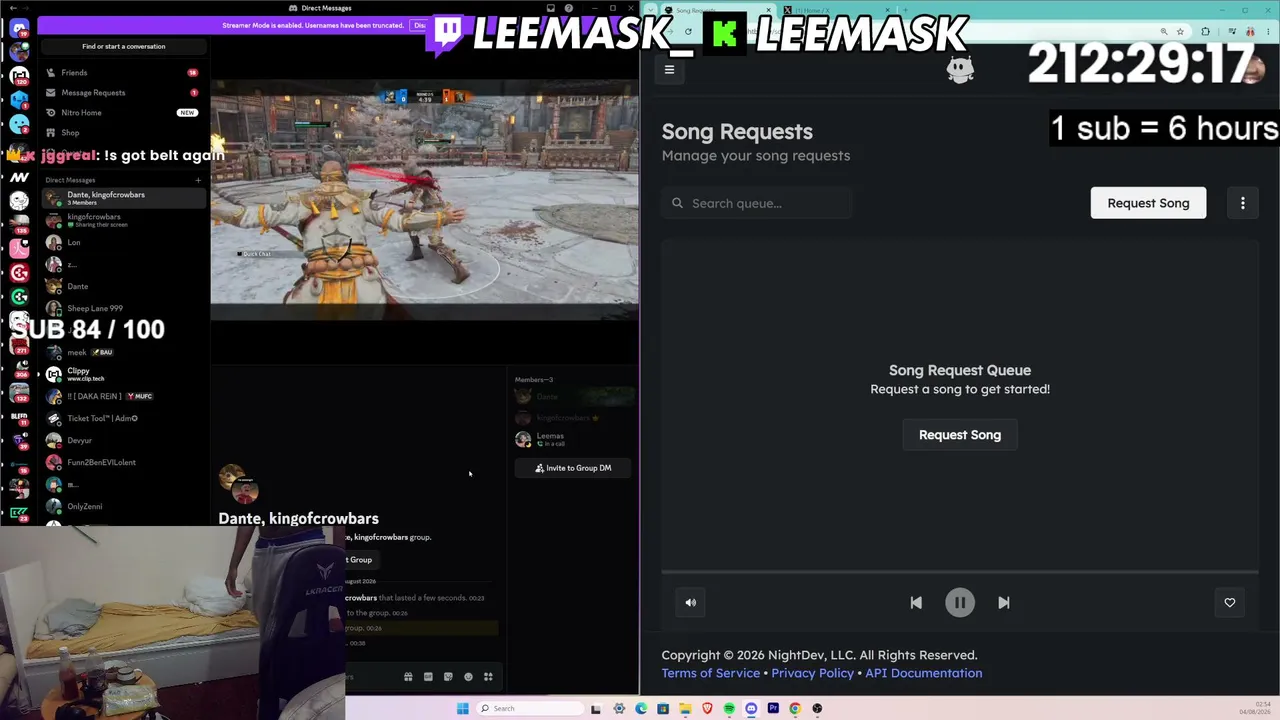Bookmark this page with the star icon
1280x720 pixels.
click(1180, 32)
